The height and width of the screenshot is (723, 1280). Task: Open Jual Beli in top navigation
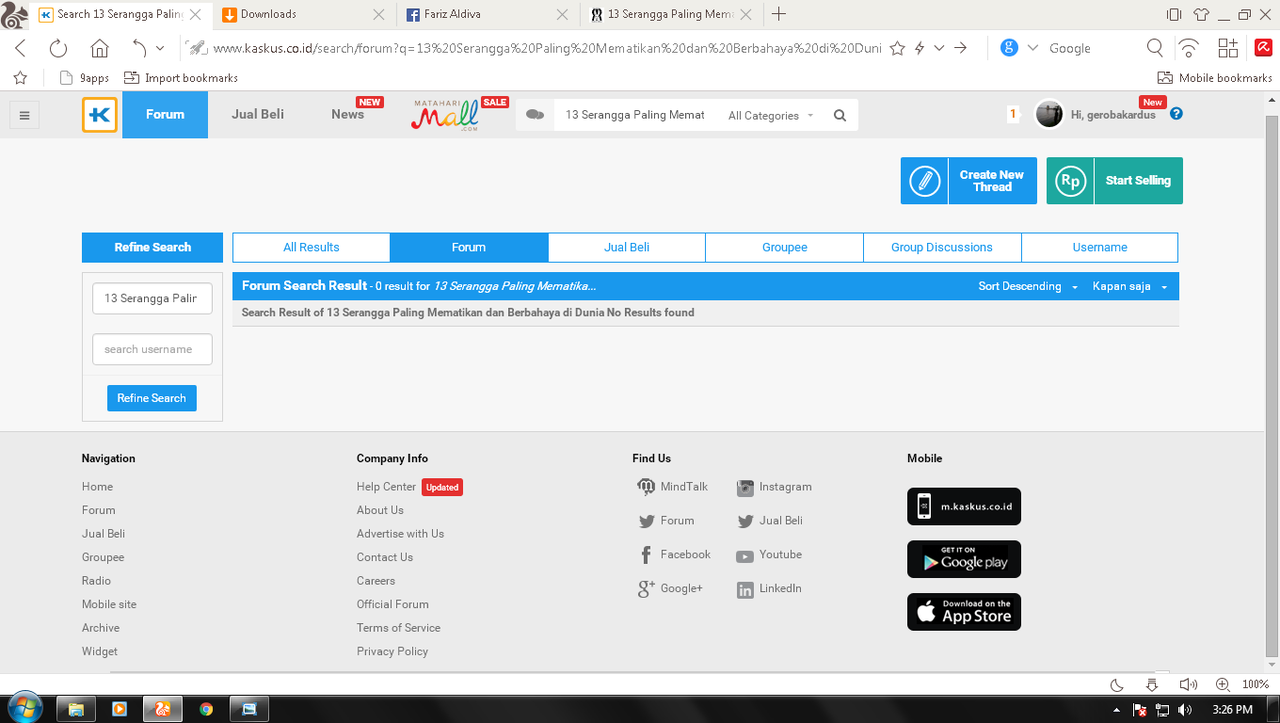click(x=258, y=115)
